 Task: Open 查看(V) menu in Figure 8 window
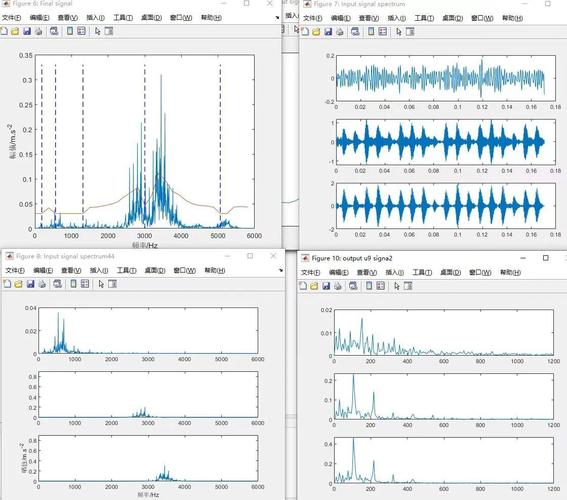[x=71, y=270]
